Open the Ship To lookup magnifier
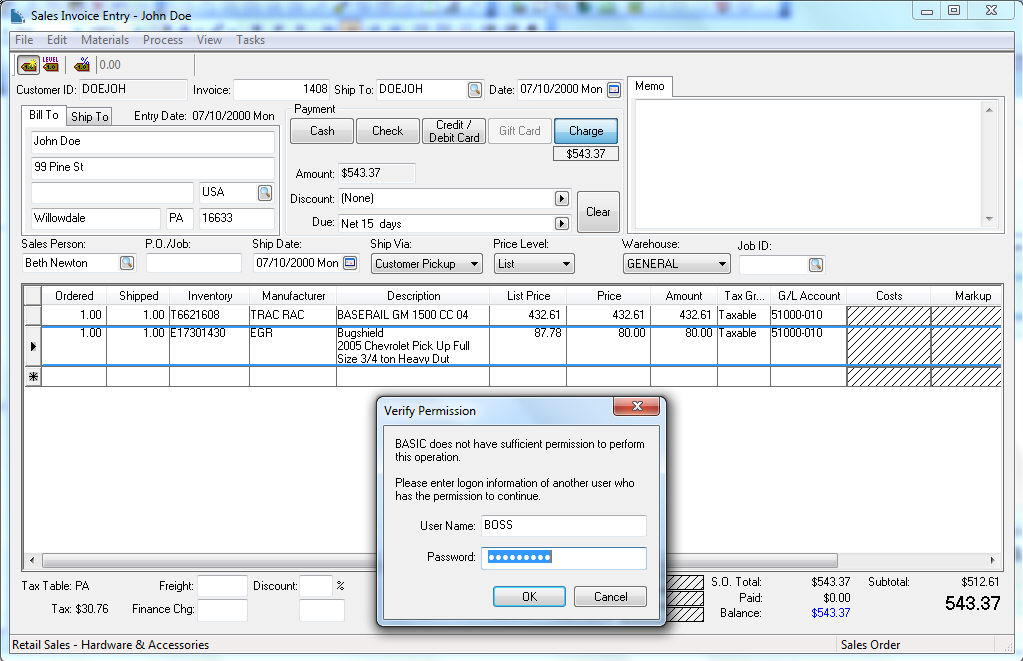This screenshot has height=661, width=1023. pos(475,90)
